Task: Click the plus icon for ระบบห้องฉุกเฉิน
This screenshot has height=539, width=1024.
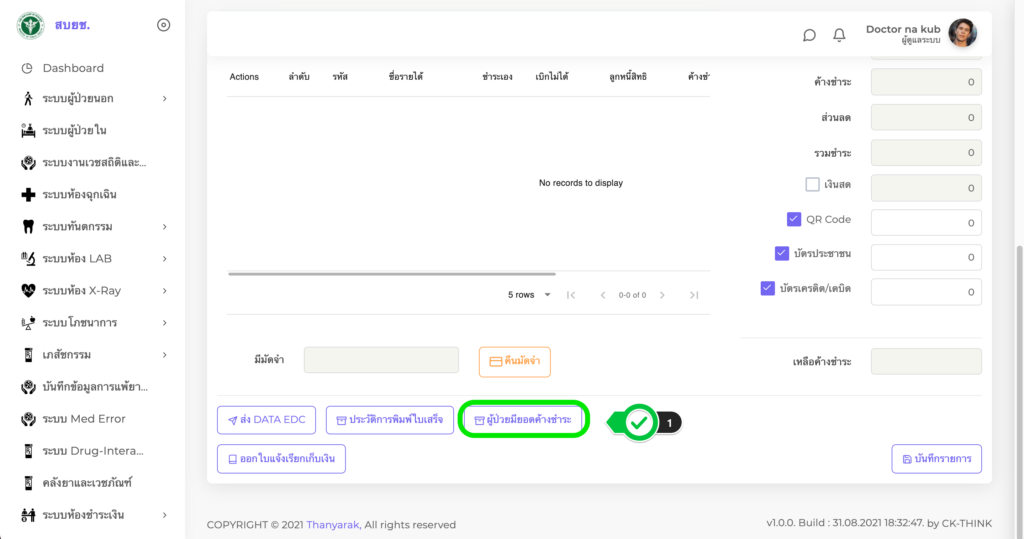Action: point(28,195)
